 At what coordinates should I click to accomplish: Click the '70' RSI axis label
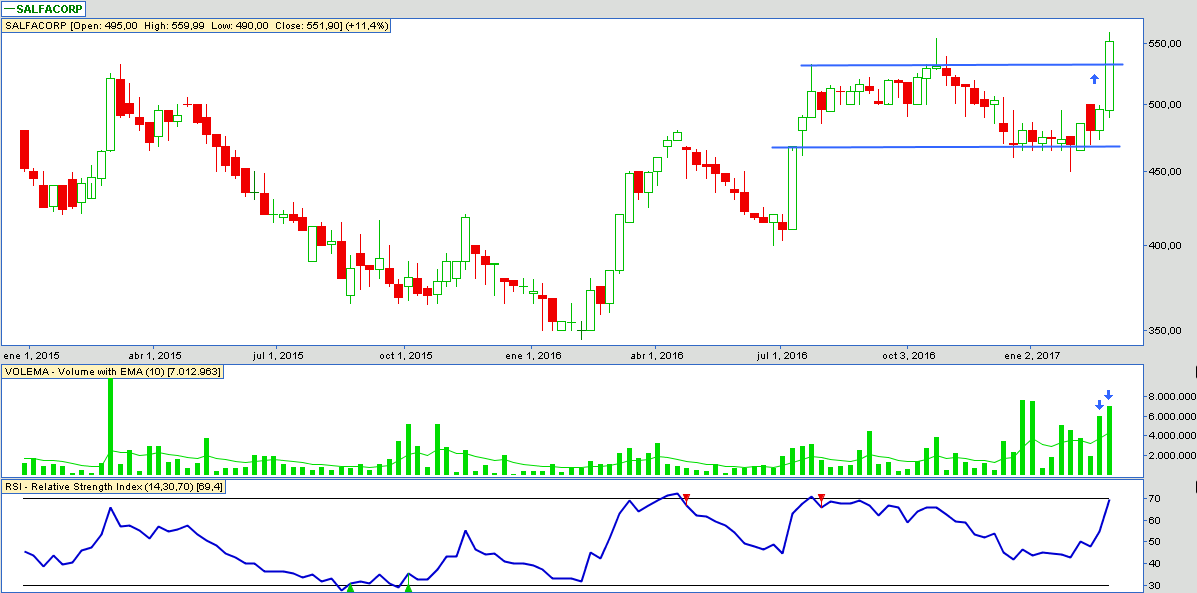coord(1156,499)
